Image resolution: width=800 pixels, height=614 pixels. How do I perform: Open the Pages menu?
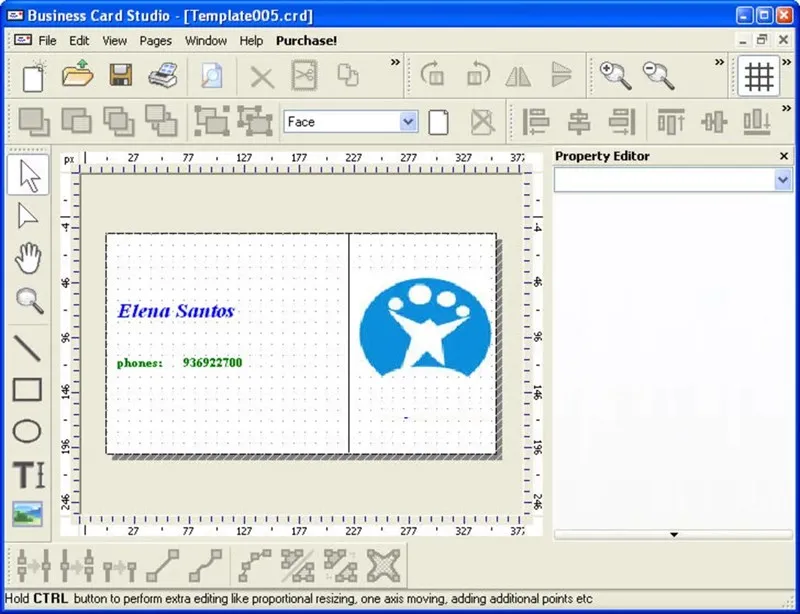156,41
